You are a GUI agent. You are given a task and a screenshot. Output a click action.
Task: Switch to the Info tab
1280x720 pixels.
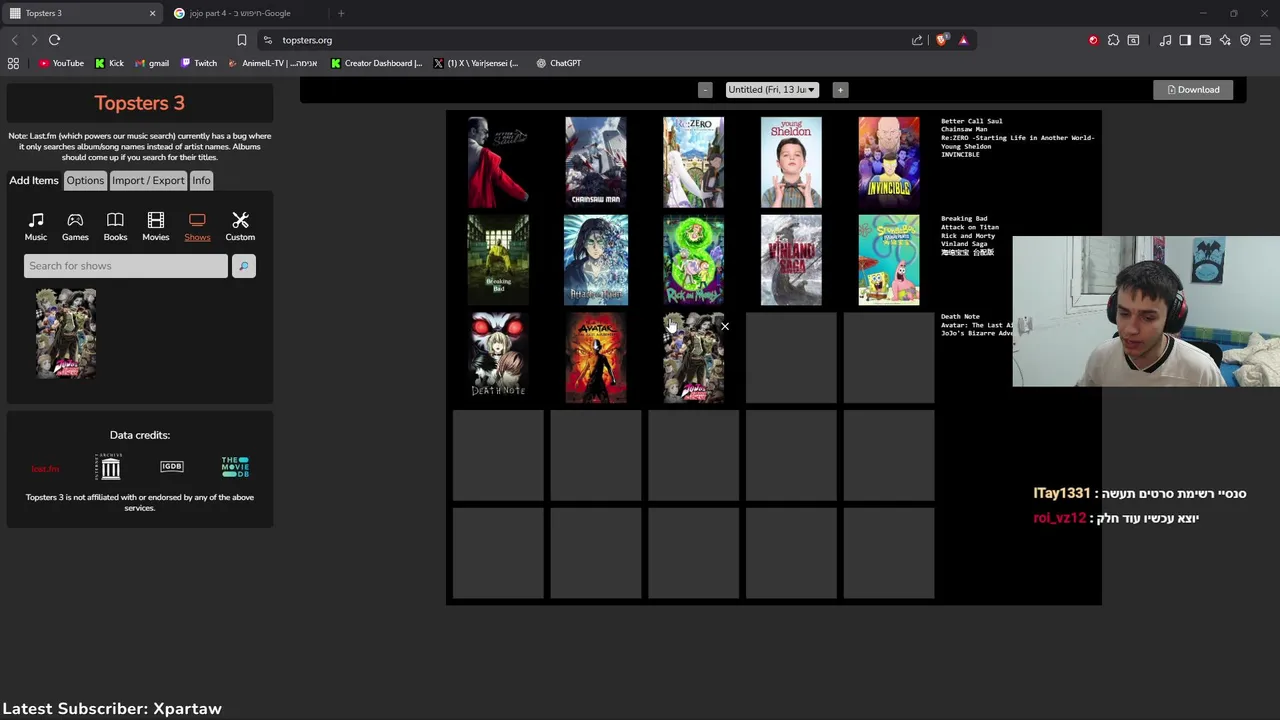pos(201,180)
